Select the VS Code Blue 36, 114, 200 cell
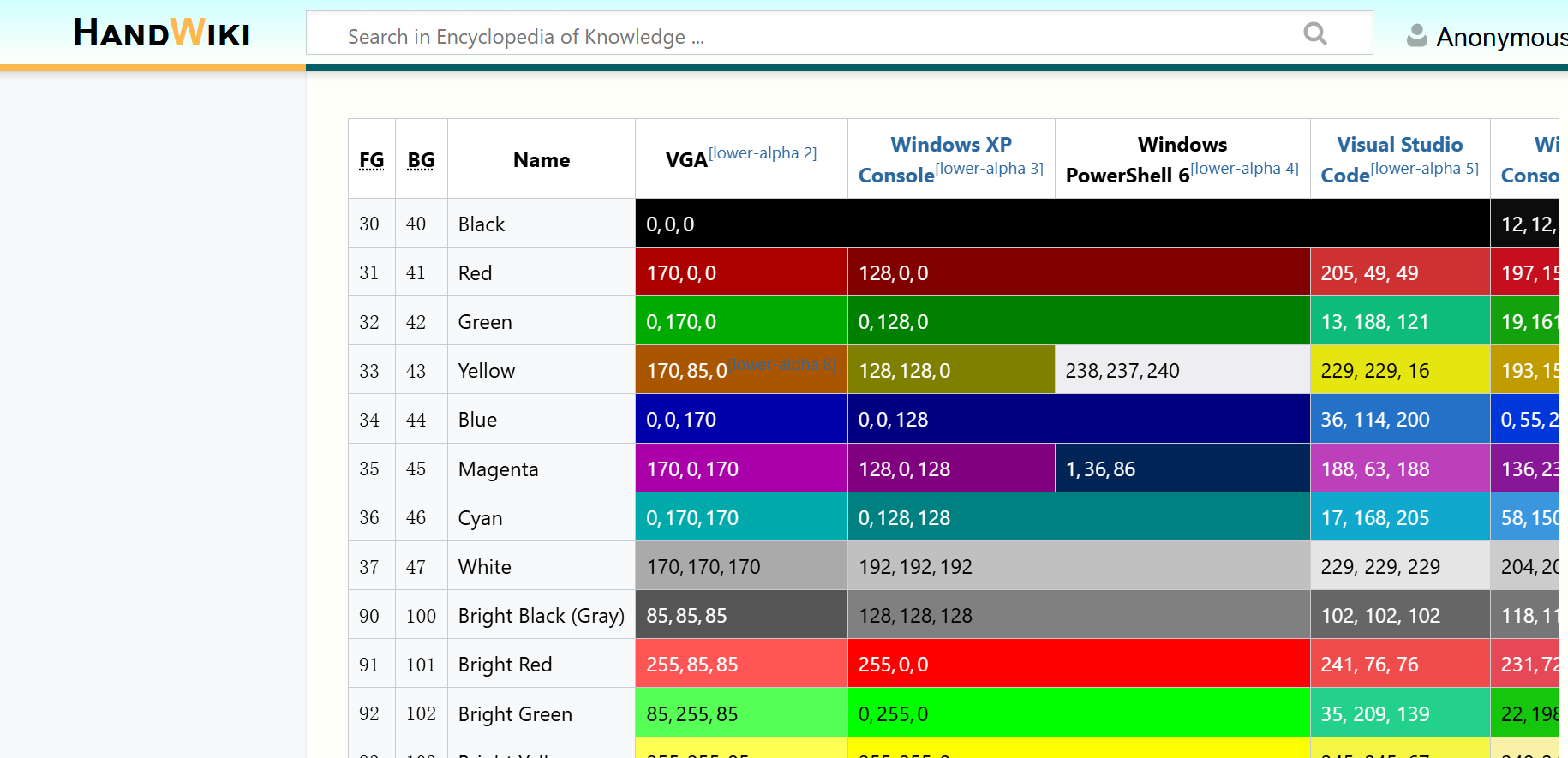This screenshot has width=1568, height=758. coord(1400,419)
